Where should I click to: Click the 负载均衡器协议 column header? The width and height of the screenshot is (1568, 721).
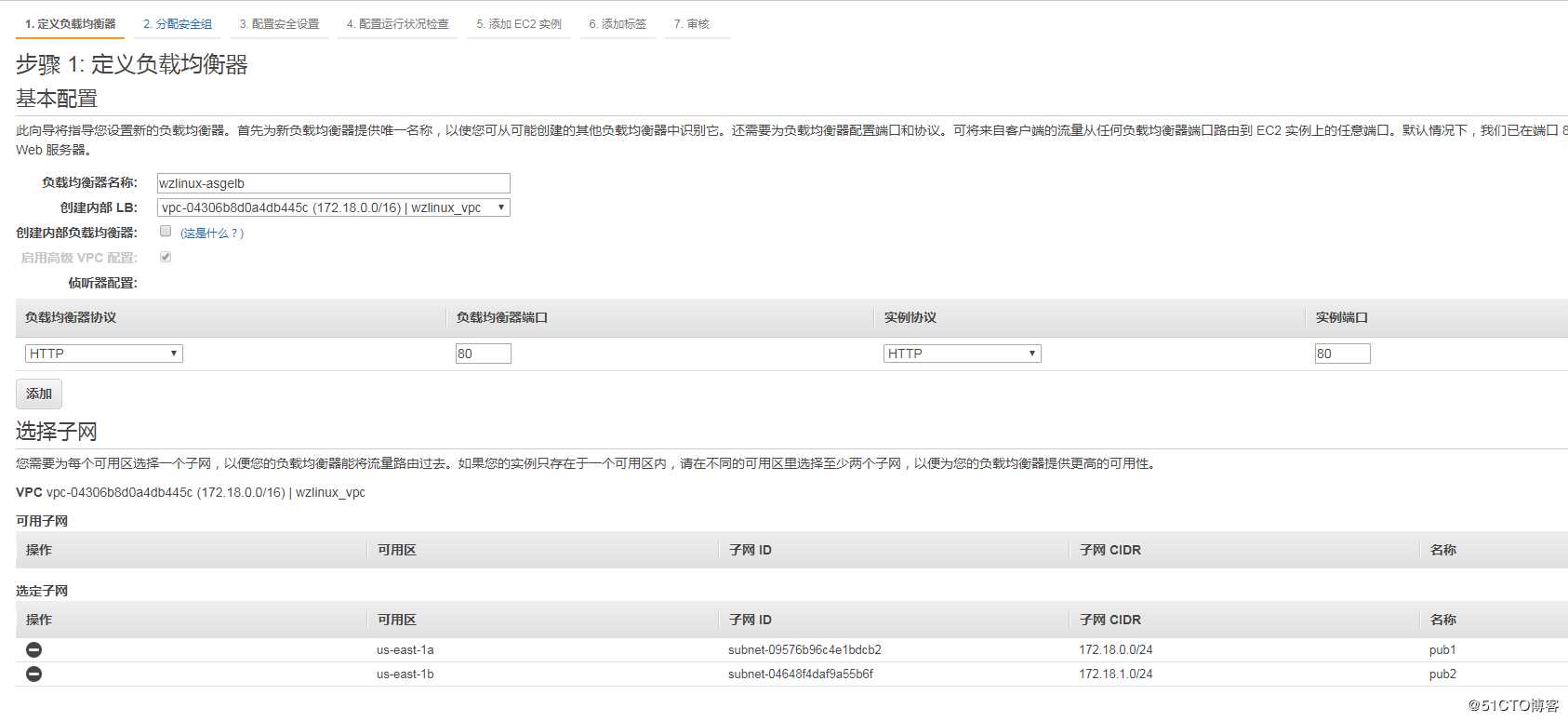coord(71,317)
